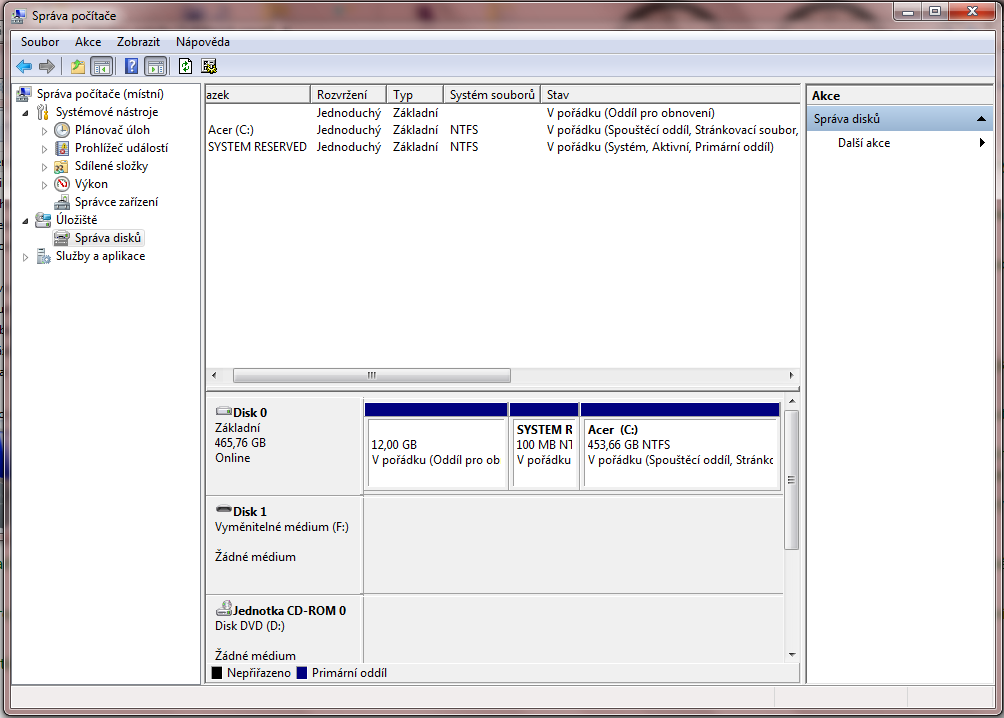Click the CD-ROM 0 drive icon

click(224, 608)
